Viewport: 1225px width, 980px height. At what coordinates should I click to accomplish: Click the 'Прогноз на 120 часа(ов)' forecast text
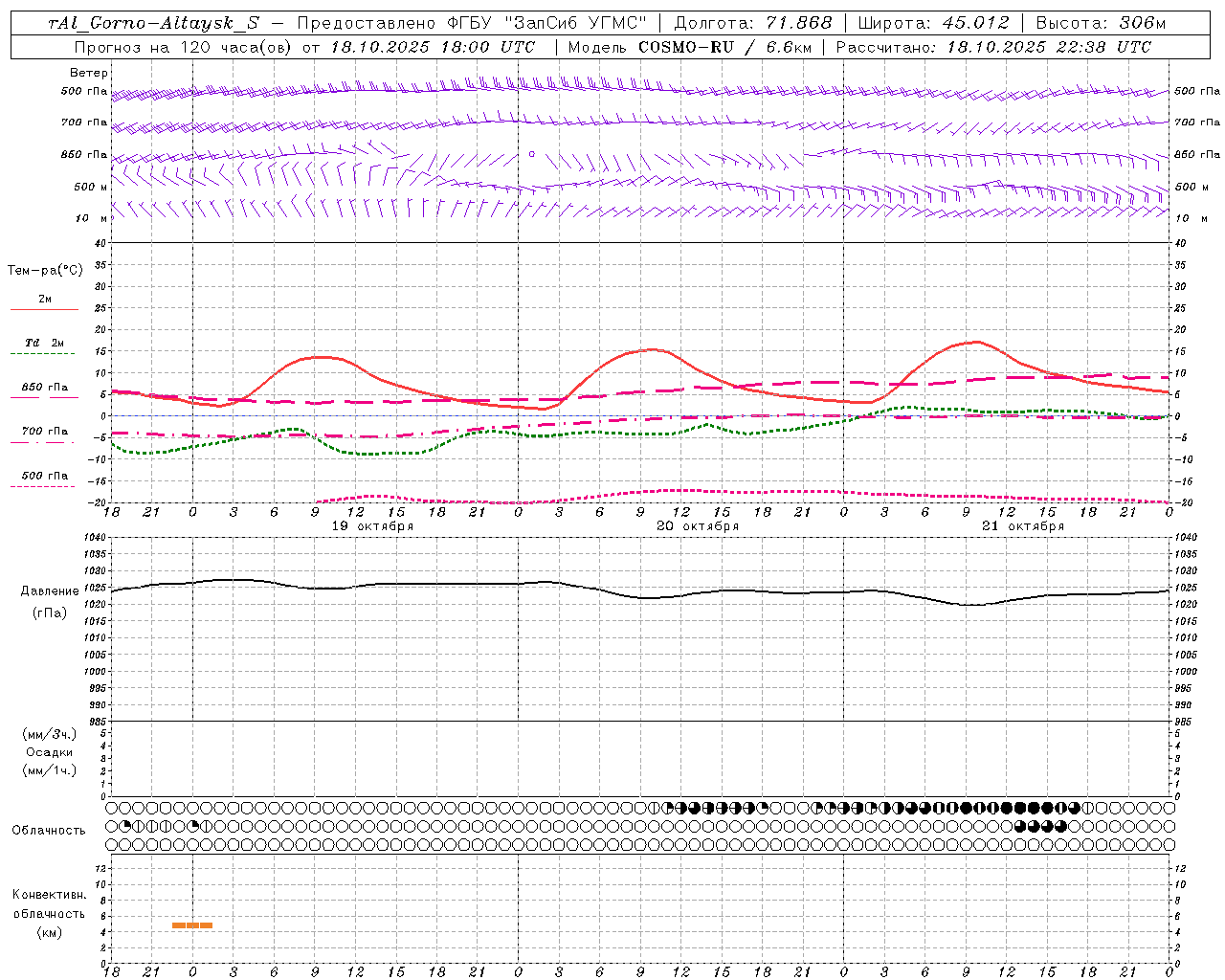click(185, 47)
